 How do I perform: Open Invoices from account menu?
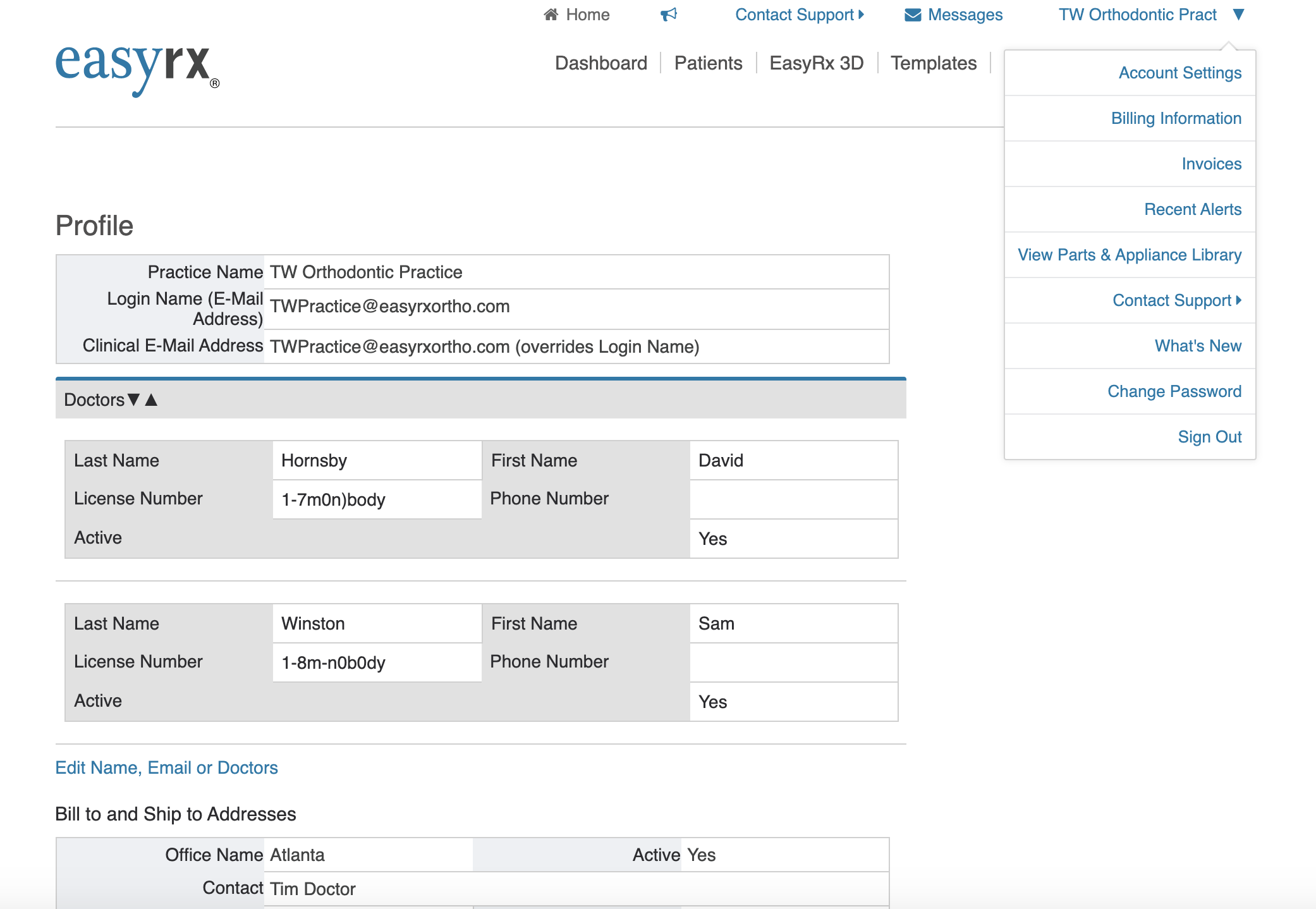coord(1211,164)
